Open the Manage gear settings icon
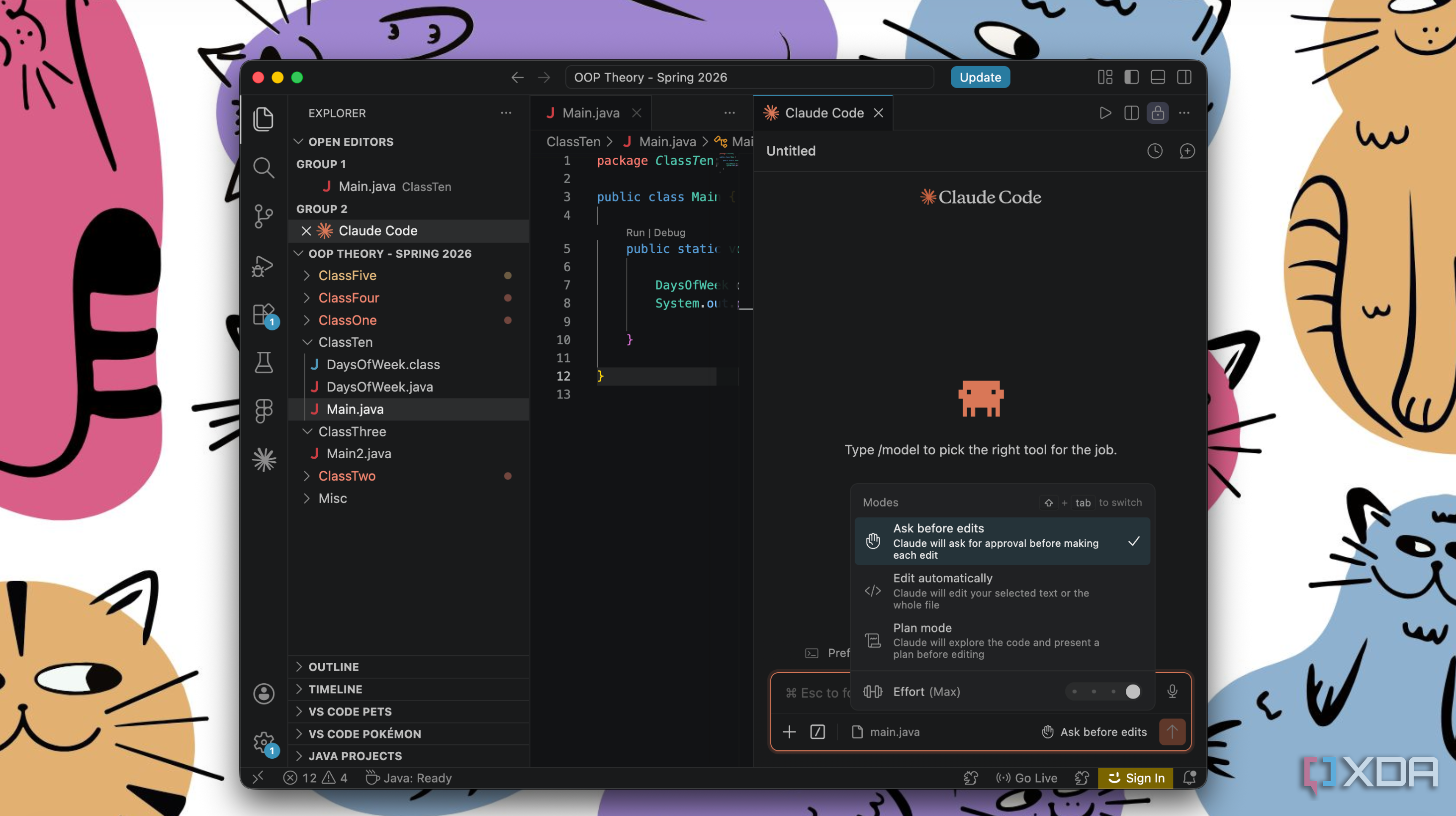The width and height of the screenshot is (1456, 816). click(x=264, y=742)
